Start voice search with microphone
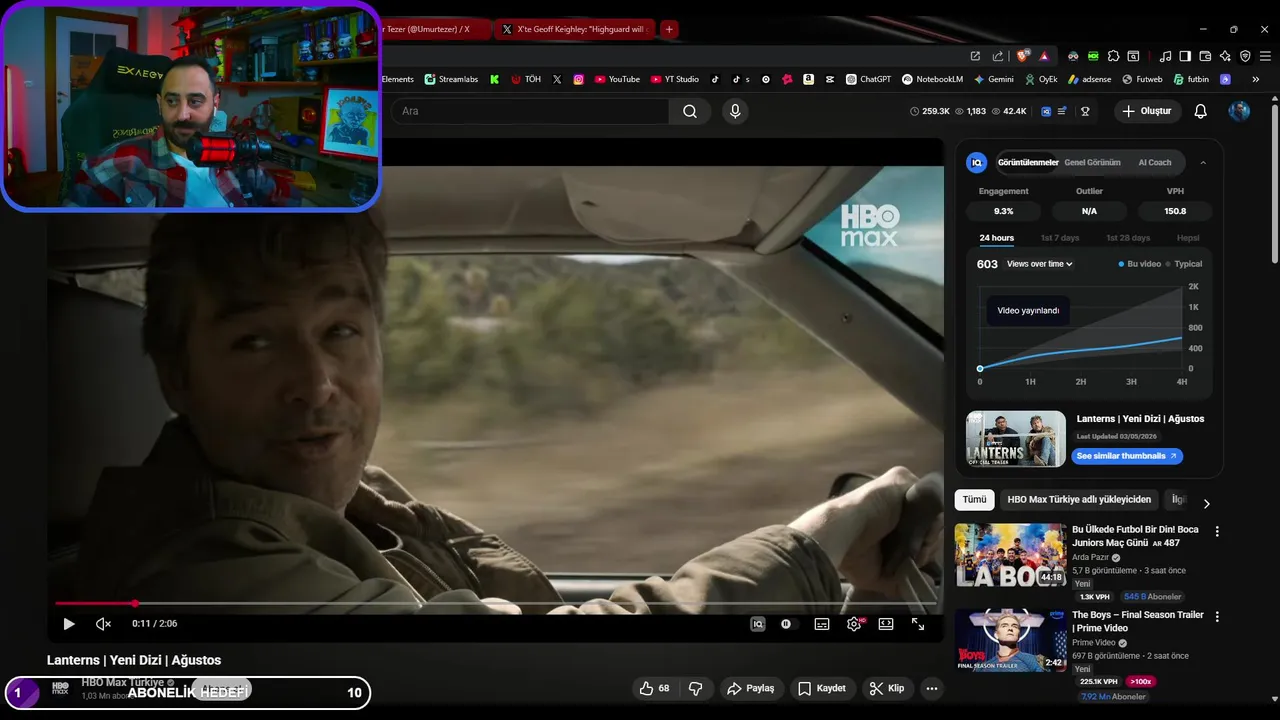 click(x=735, y=111)
